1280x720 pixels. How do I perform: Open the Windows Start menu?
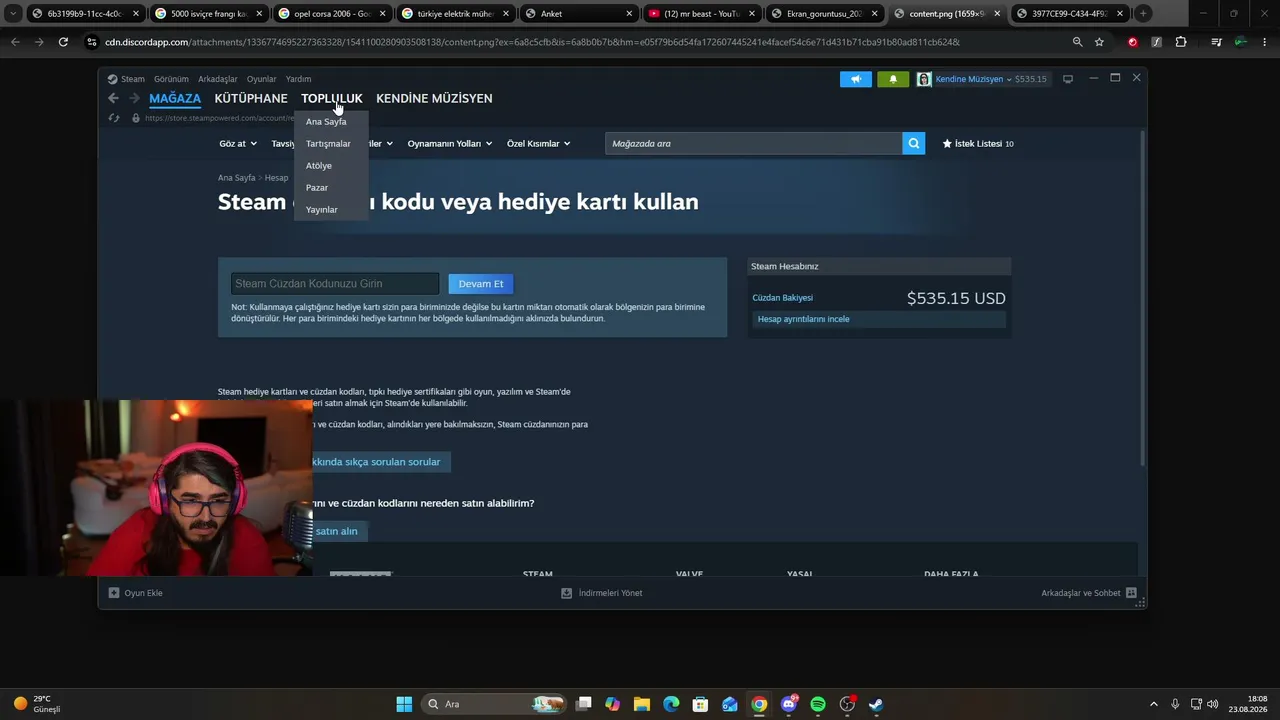click(404, 704)
